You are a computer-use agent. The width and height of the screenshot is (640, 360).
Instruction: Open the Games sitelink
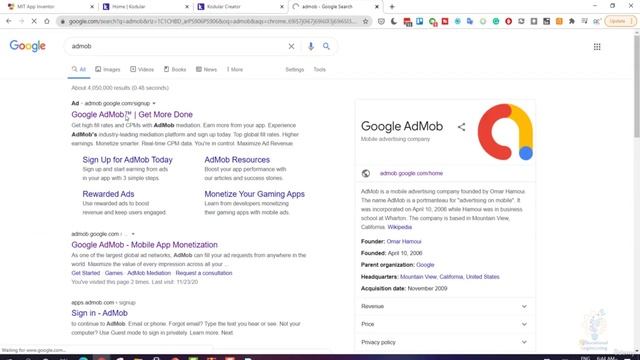click(113, 273)
